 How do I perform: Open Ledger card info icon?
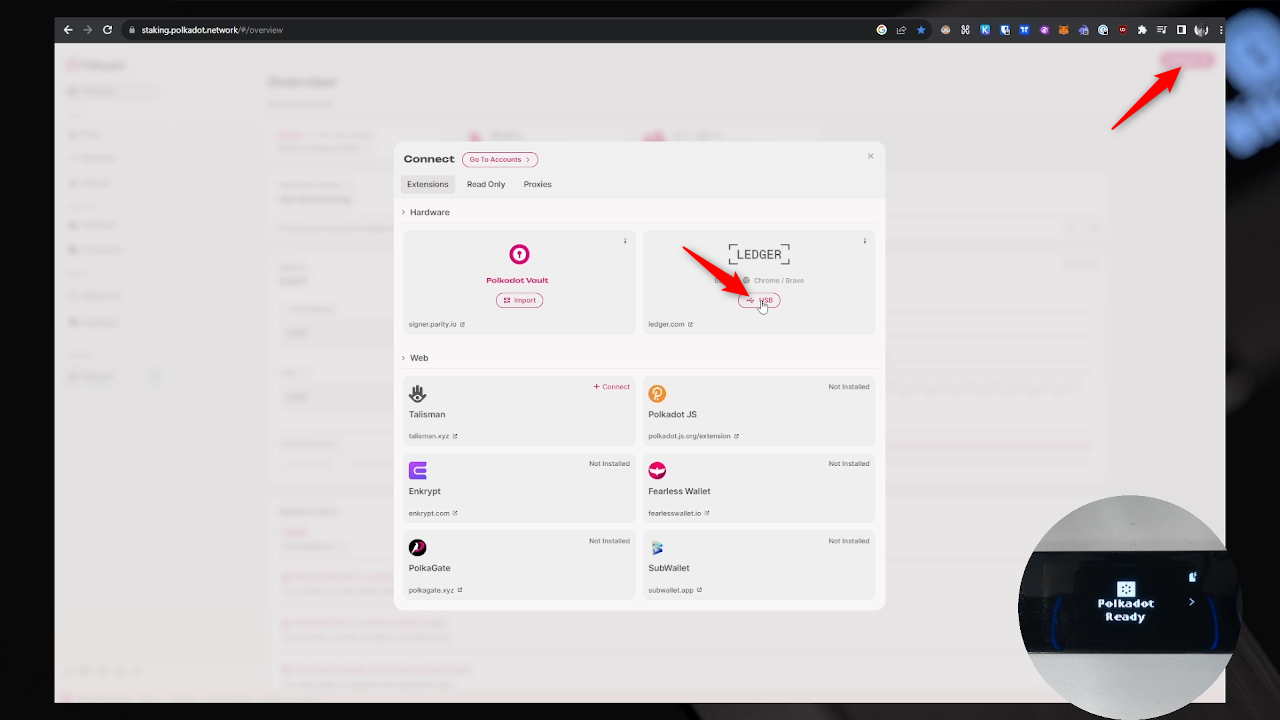point(865,241)
